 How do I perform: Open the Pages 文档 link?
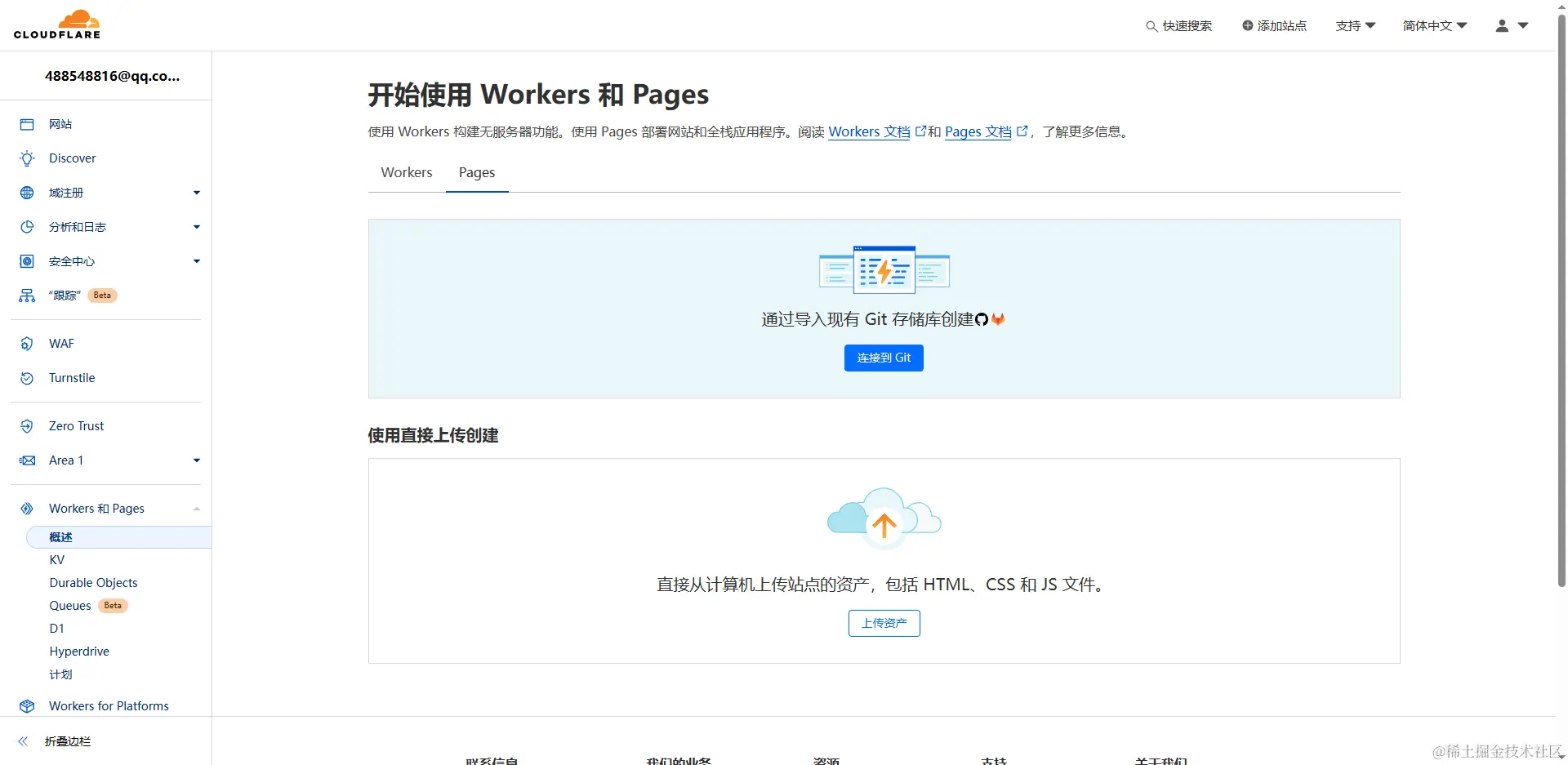(x=978, y=131)
